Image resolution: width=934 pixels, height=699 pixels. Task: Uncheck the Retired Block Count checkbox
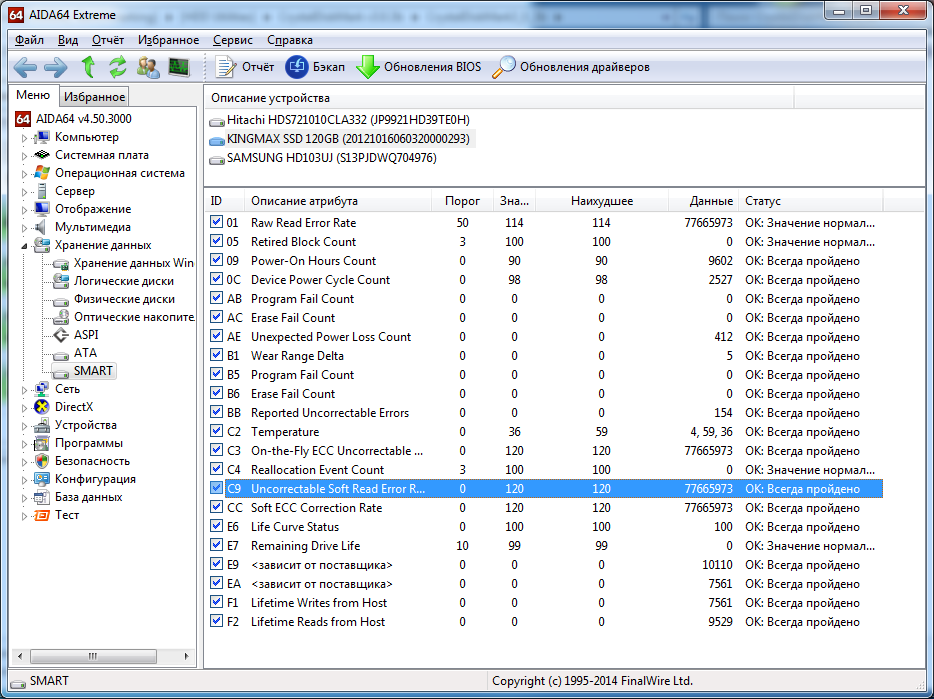pos(216,241)
